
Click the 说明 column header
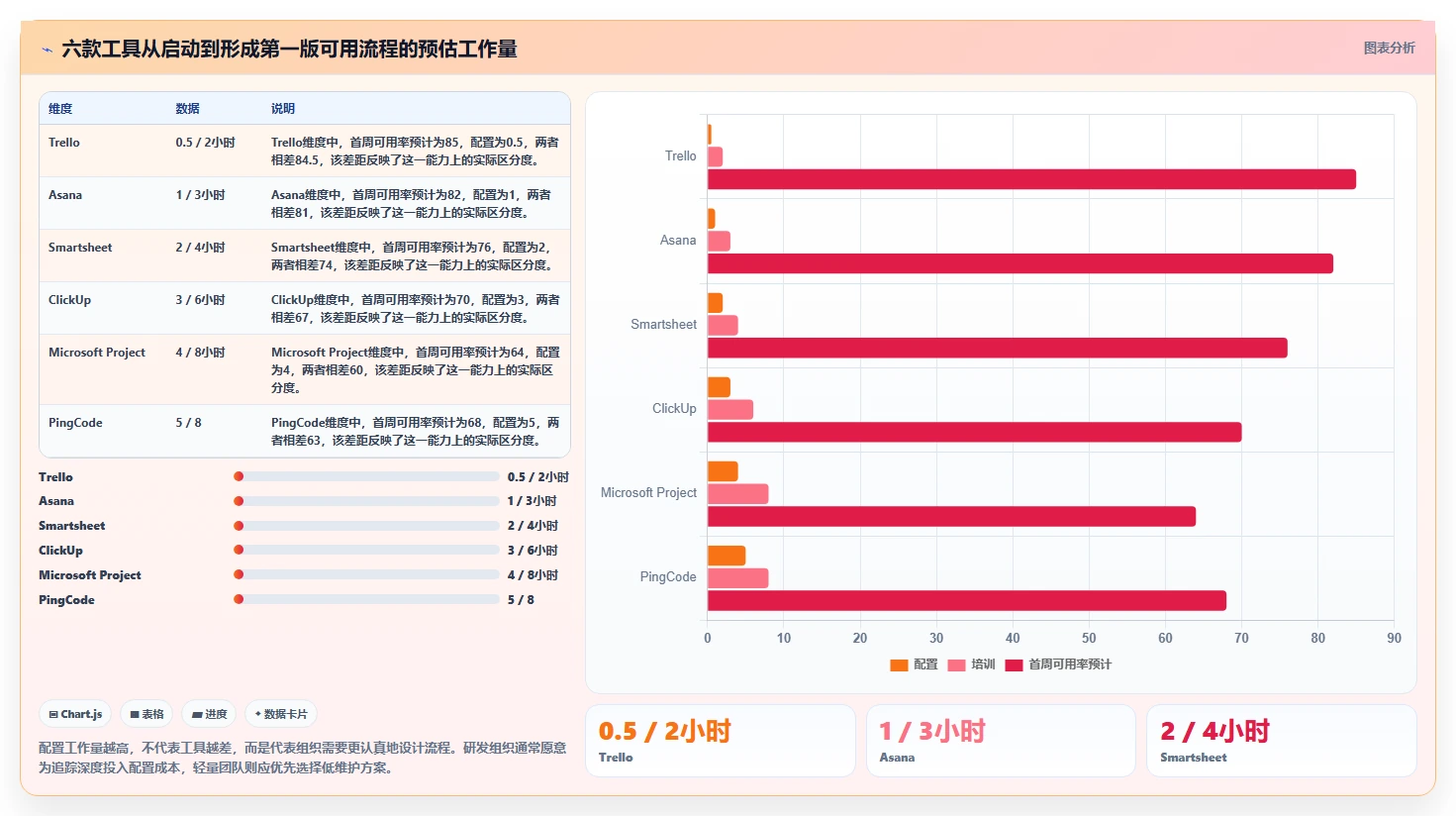tap(283, 109)
